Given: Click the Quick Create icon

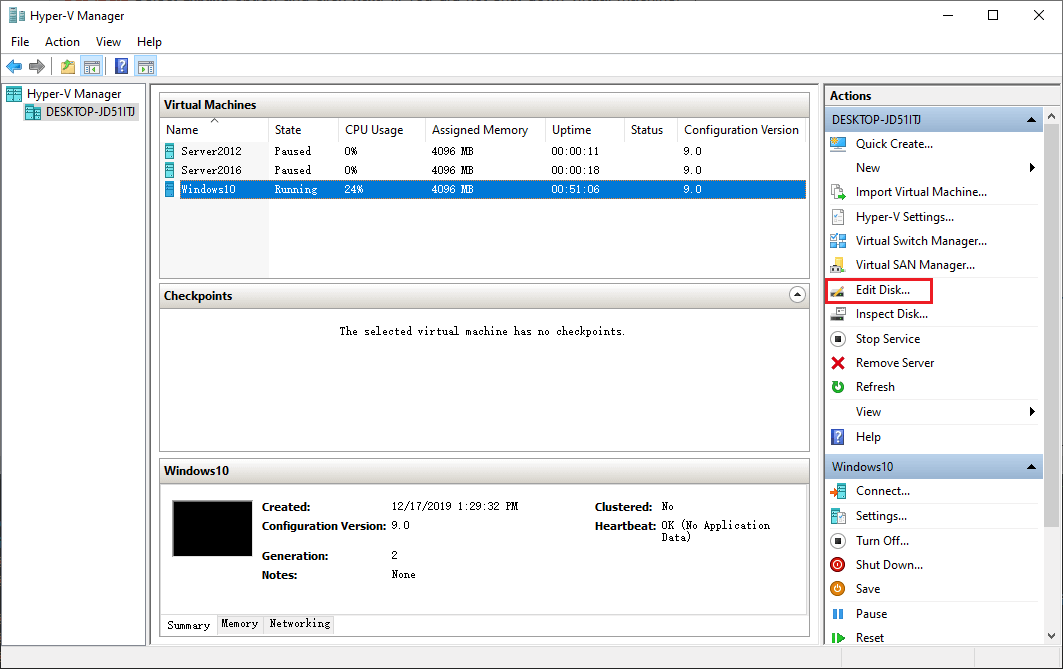Looking at the screenshot, I should point(838,144).
